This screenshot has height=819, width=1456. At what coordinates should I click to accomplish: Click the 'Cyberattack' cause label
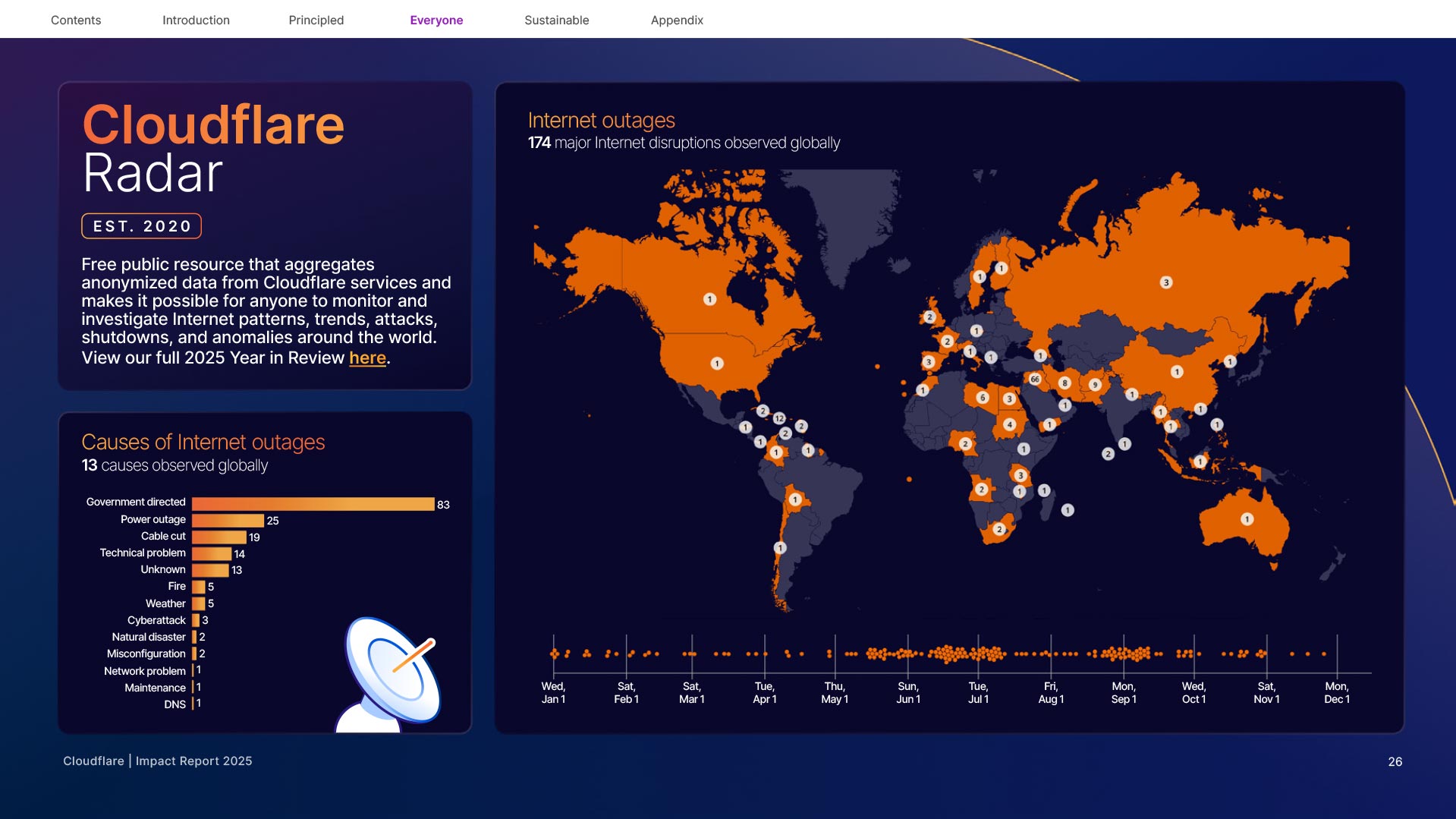click(x=156, y=620)
